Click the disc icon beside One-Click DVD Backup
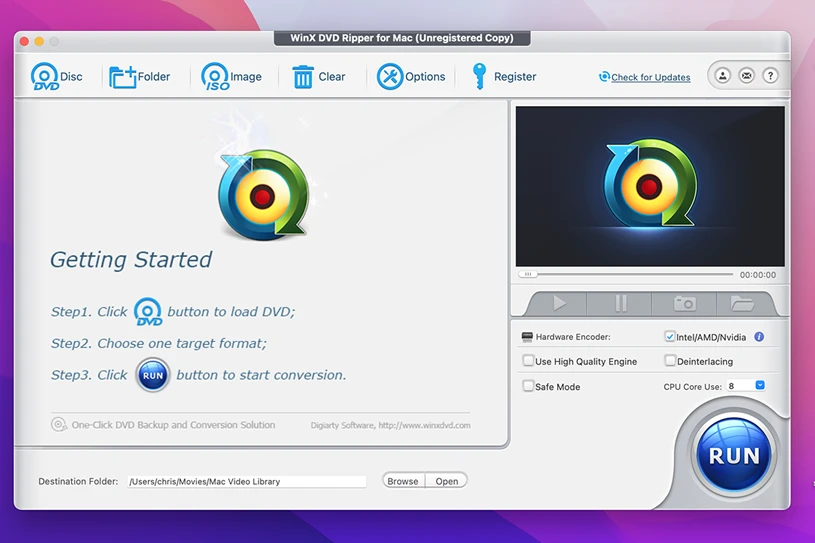The width and height of the screenshot is (815, 543). (x=59, y=425)
